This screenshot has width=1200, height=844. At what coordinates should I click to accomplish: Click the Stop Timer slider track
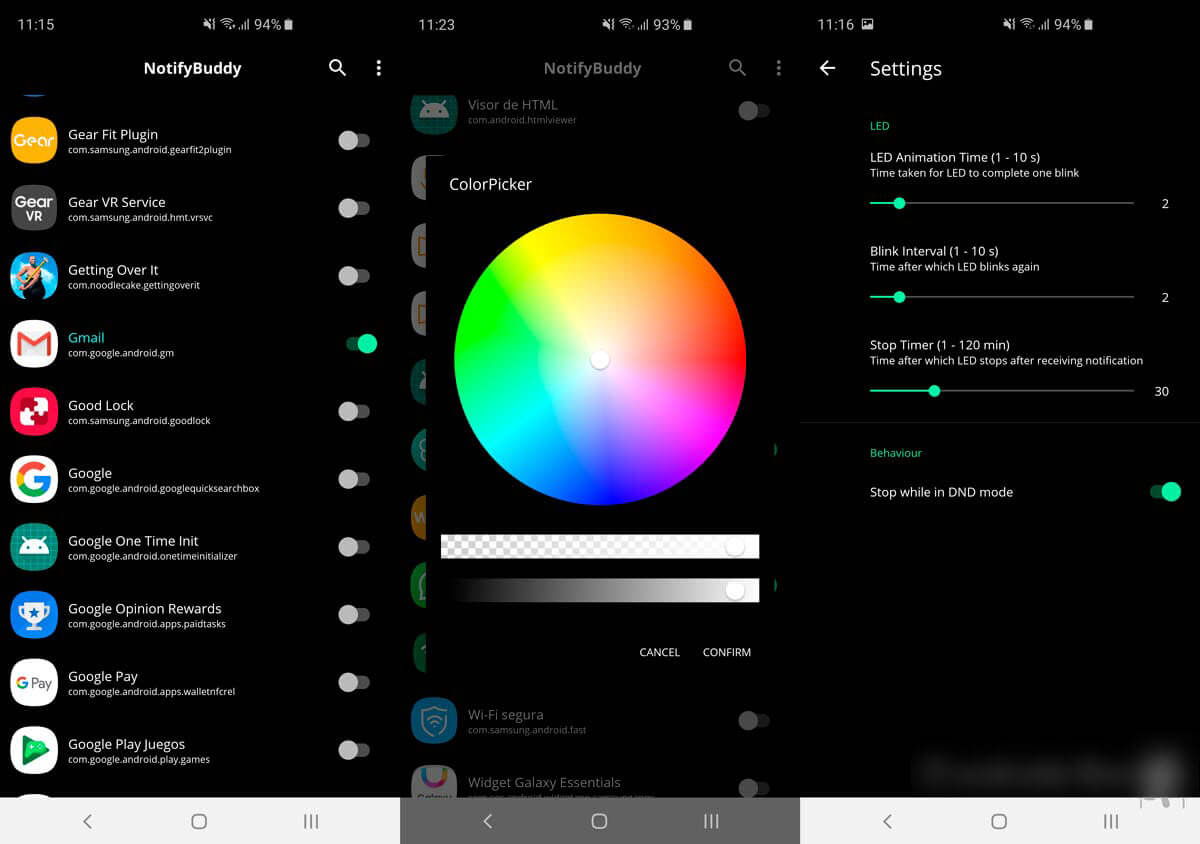1001,391
